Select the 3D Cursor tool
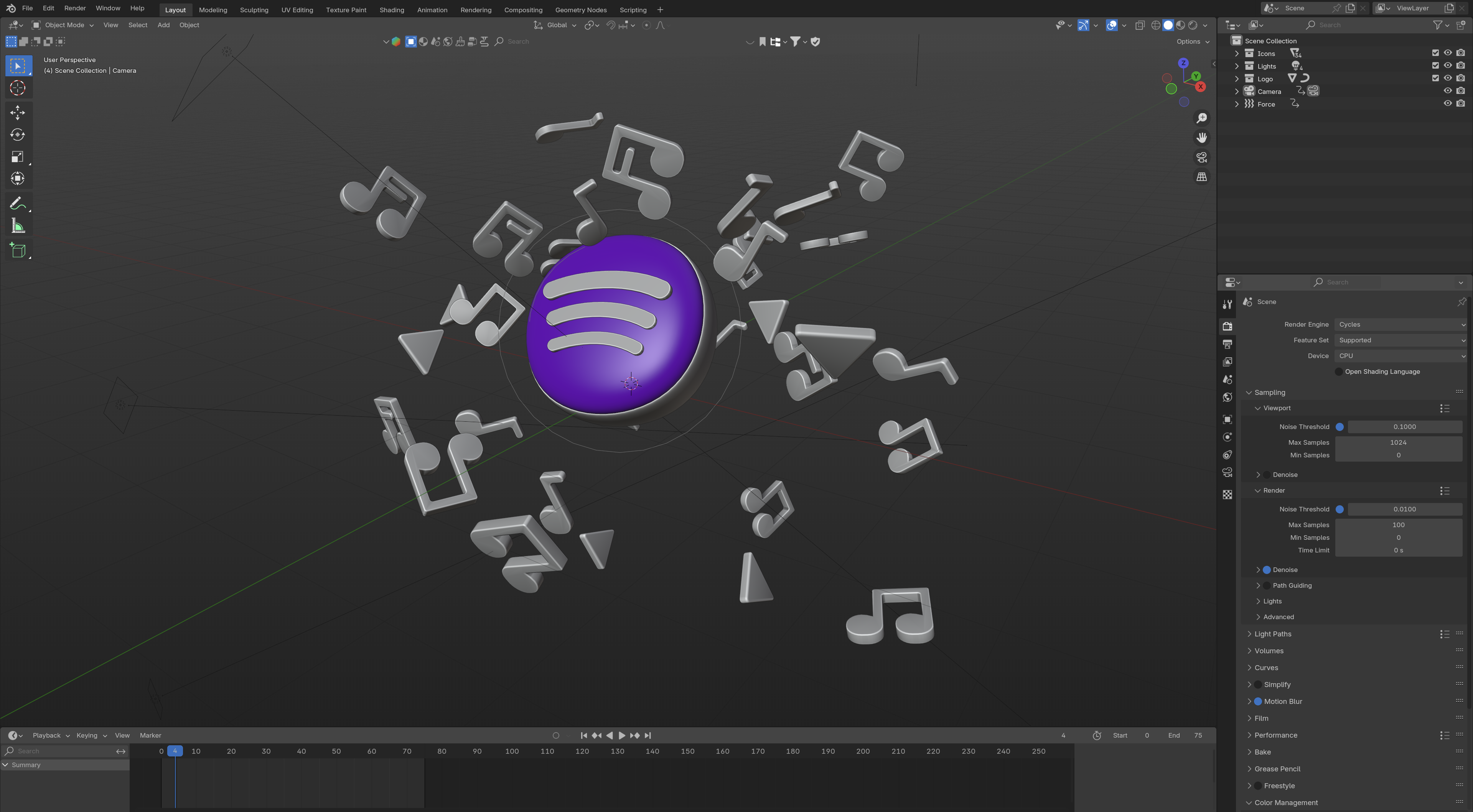Screen dimensions: 1473x812 pyautogui.click(x=18, y=88)
